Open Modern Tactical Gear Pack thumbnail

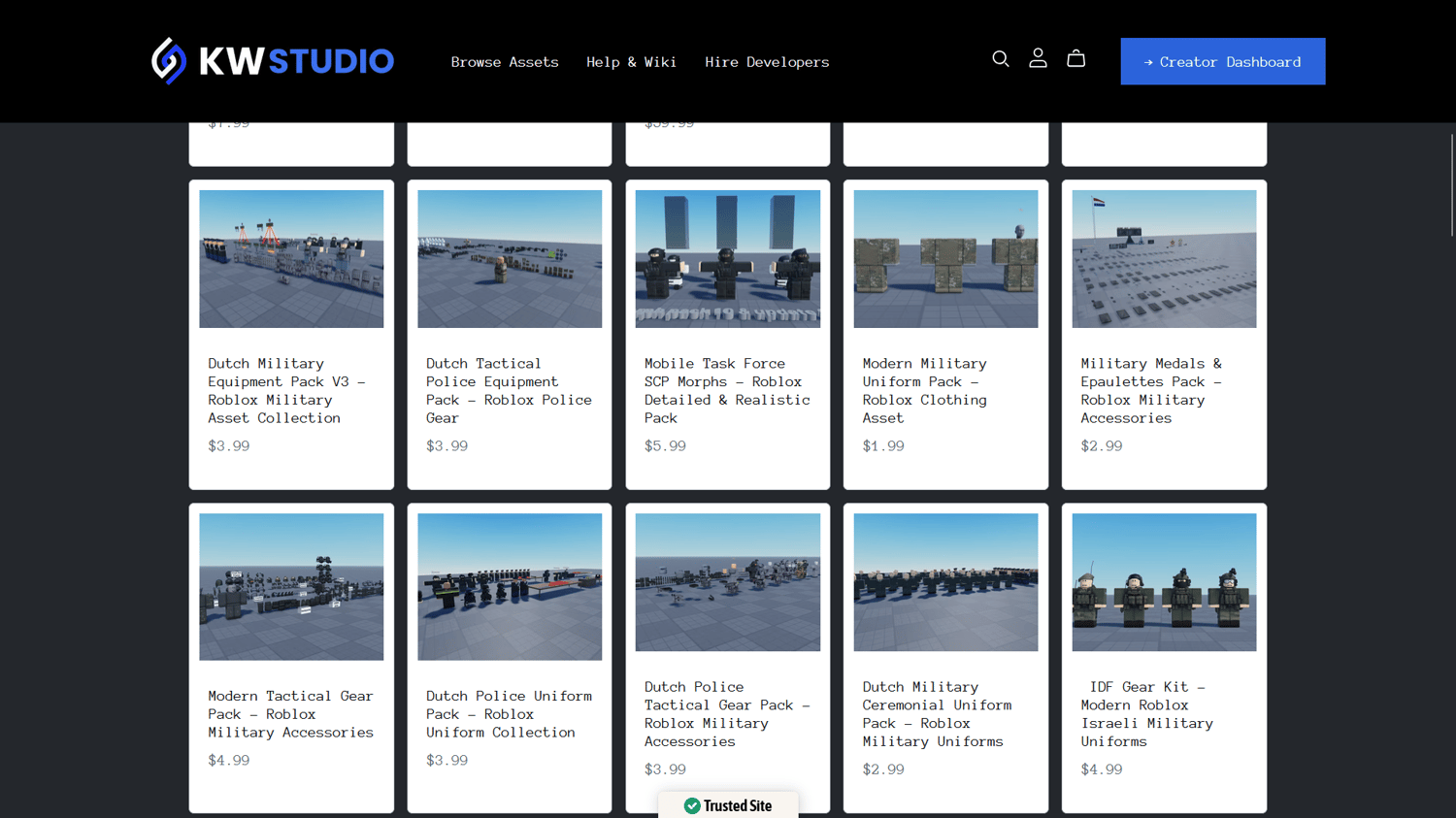point(291,587)
